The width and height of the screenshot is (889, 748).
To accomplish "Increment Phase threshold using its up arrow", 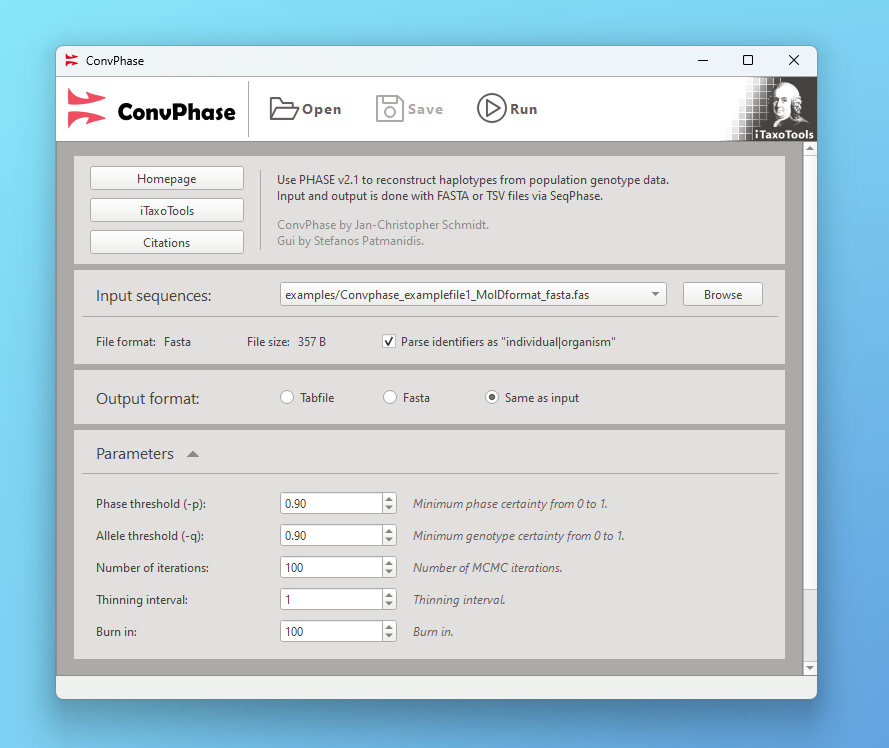I will point(388,497).
